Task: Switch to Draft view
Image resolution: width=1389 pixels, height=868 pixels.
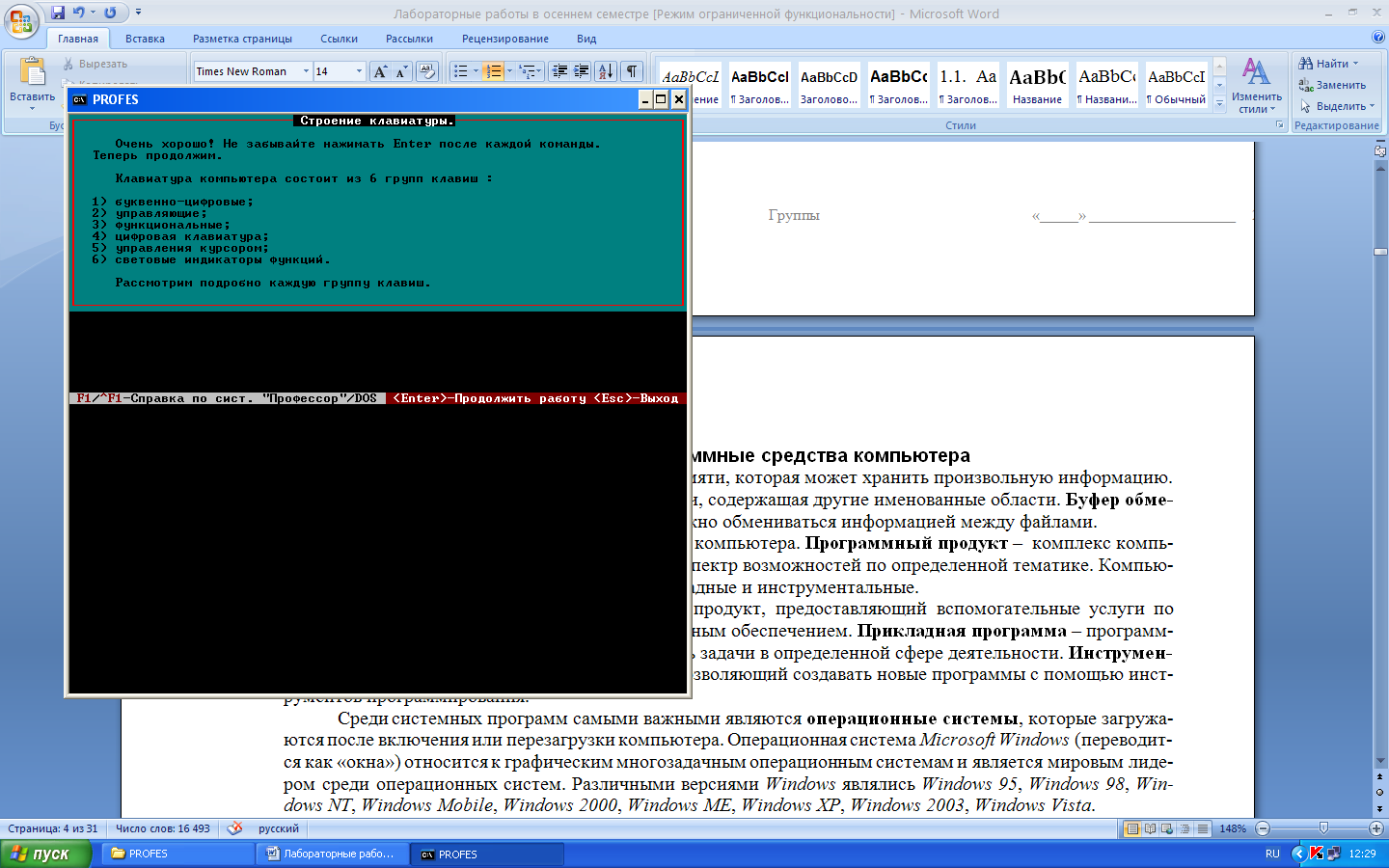Action: point(1202,828)
